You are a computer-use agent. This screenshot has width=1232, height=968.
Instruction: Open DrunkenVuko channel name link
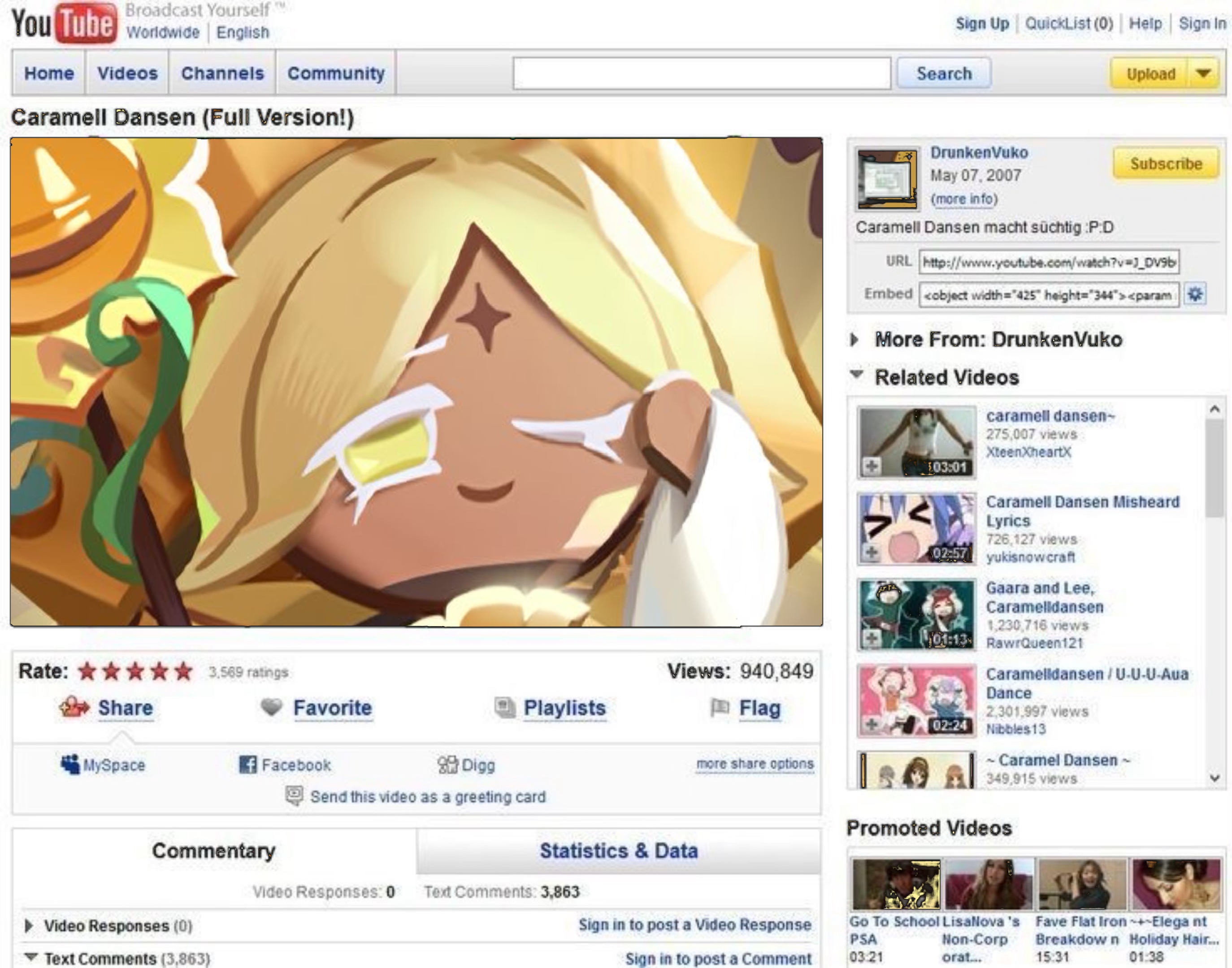979,152
